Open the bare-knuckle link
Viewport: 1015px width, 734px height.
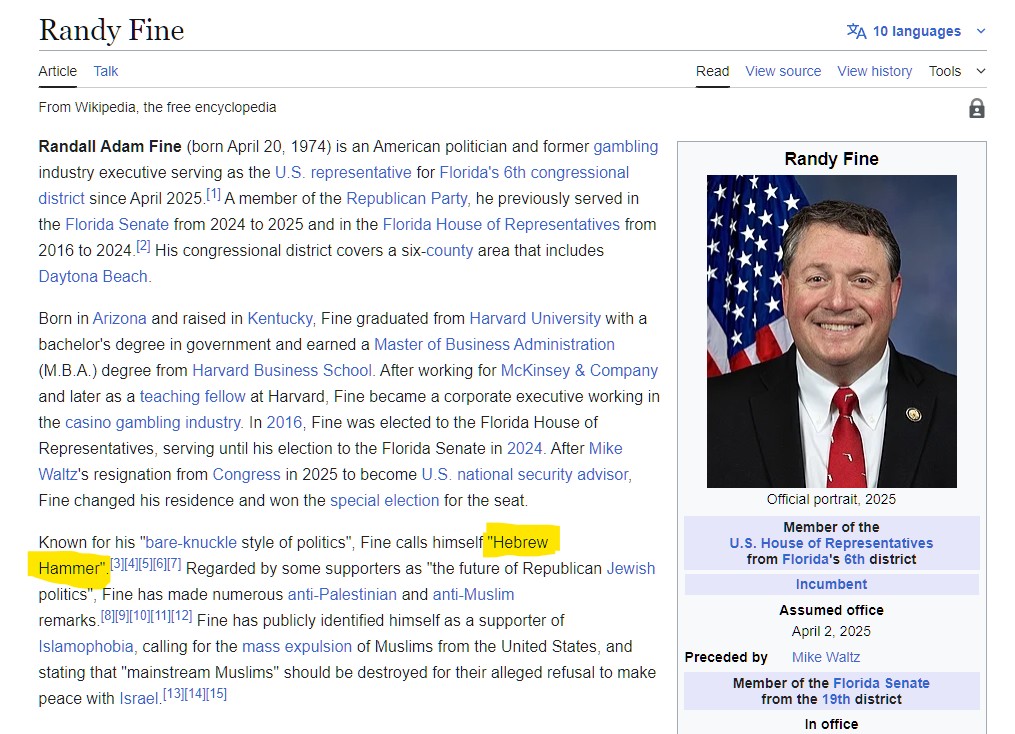click(191, 542)
